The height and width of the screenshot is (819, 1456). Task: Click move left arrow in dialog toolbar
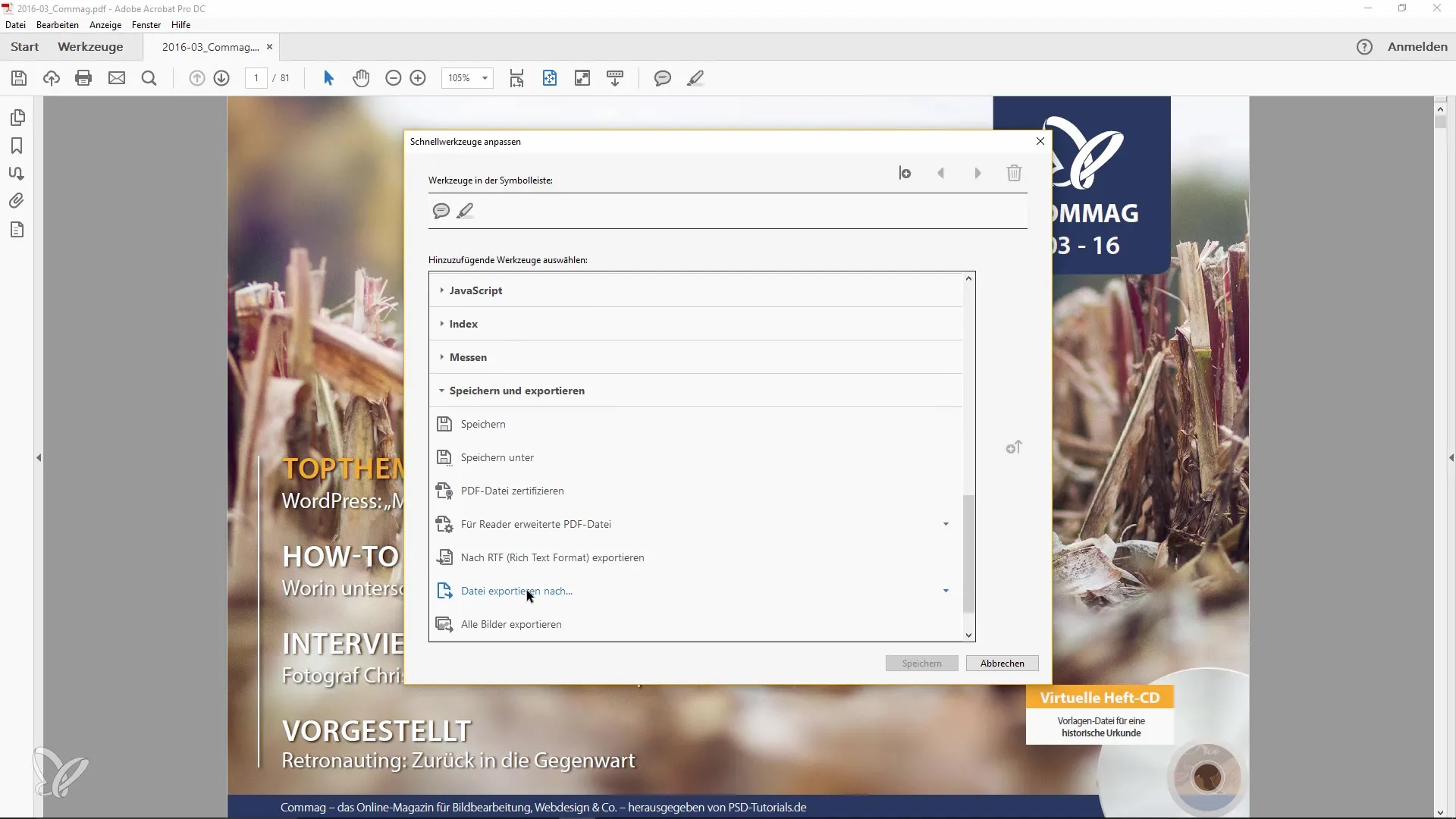point(941,174)
